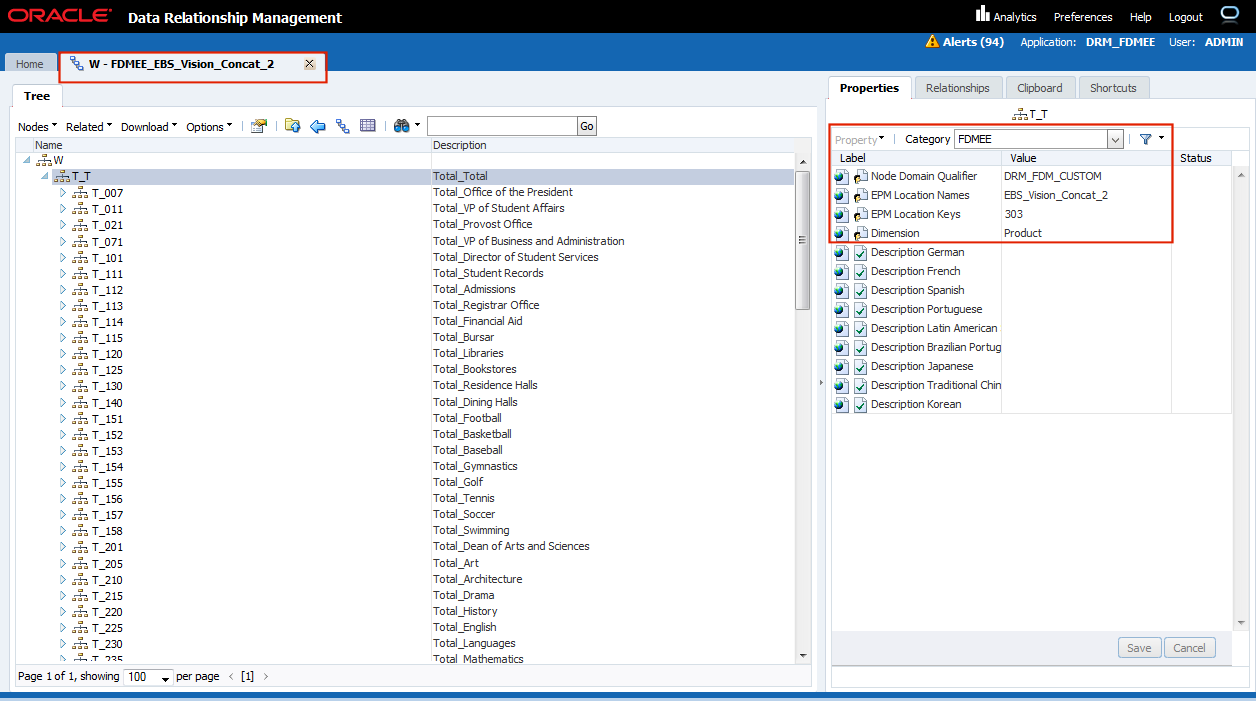Expand the T_115 node
The height and width of the screenshot is (701, 1256).
tap(63, 338)
